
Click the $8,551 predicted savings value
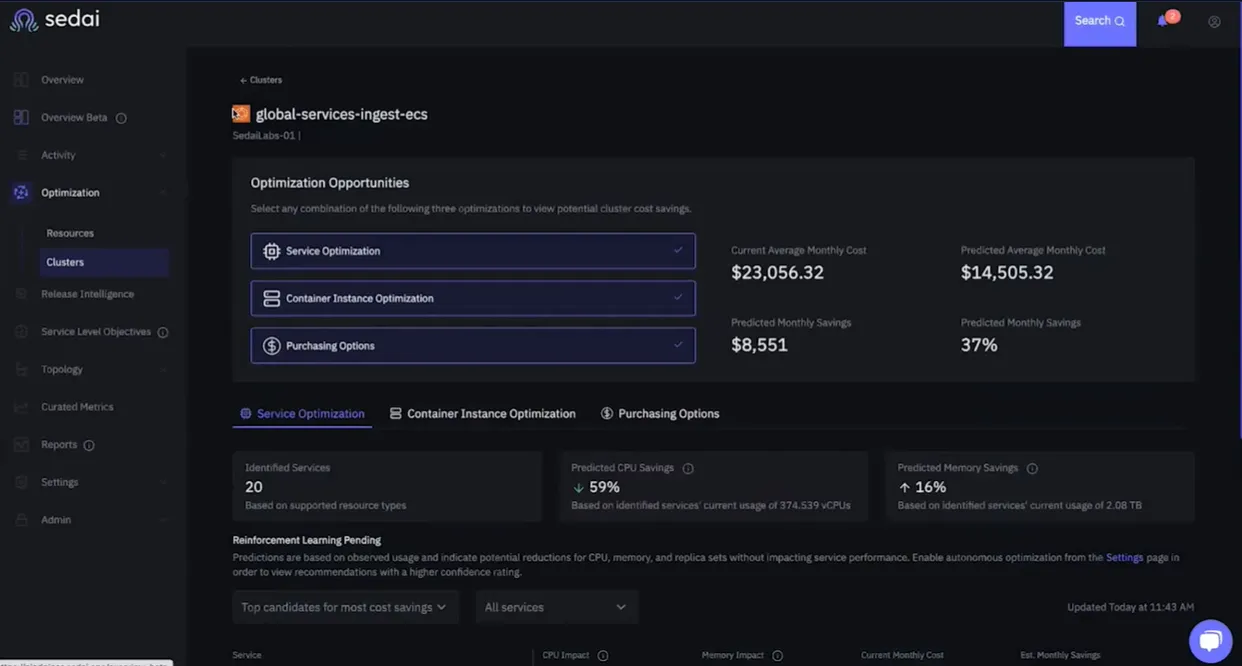(759, 345)
